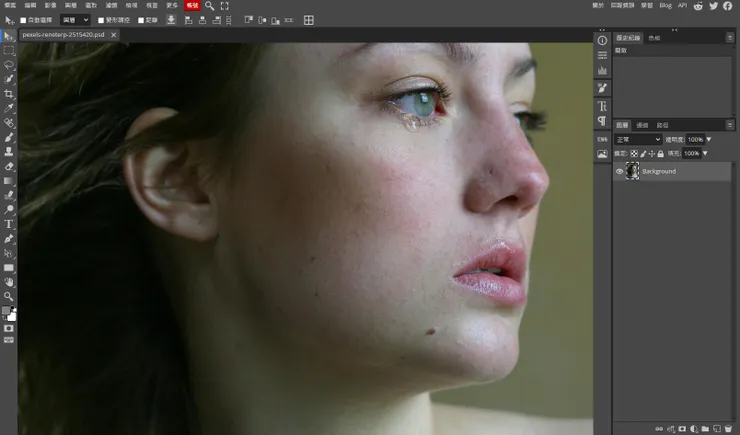Open the API link
740x435 pixels.
pyautogui.click(x=682, y=6)
